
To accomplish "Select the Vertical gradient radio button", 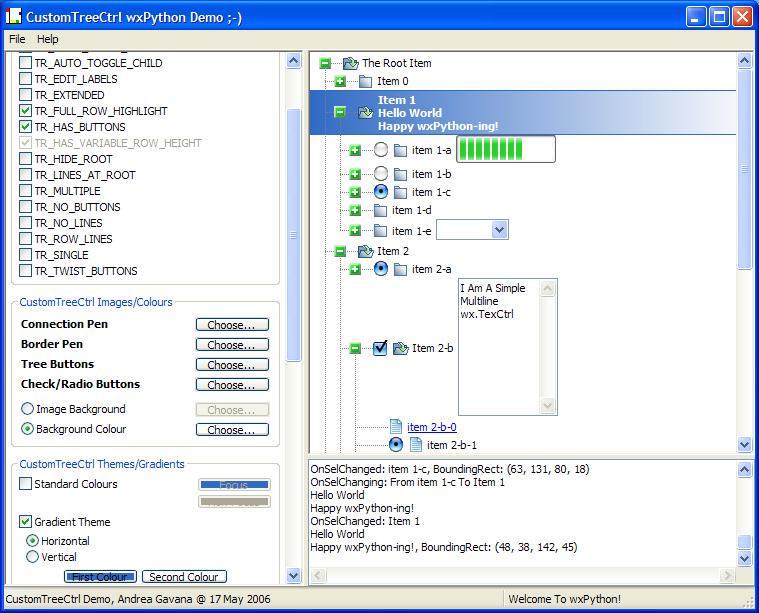I will click(33, 557).
